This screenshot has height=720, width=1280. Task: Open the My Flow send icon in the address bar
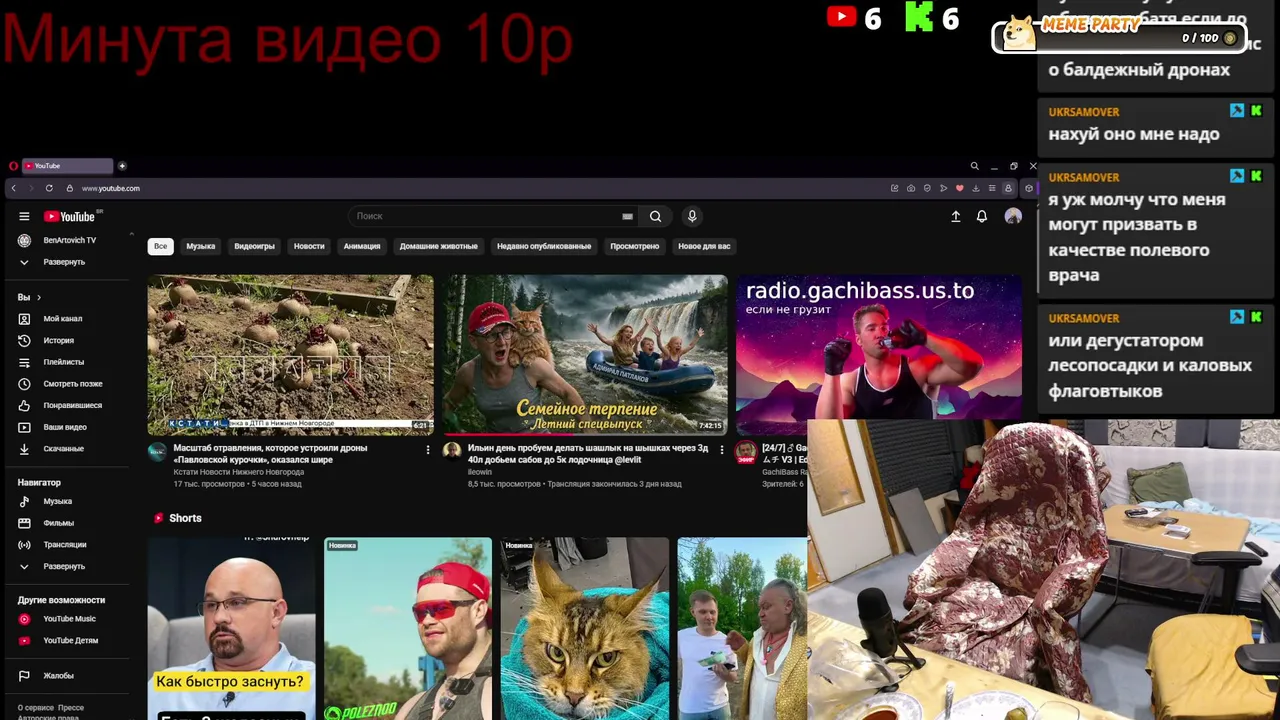[x=943, y=188]
